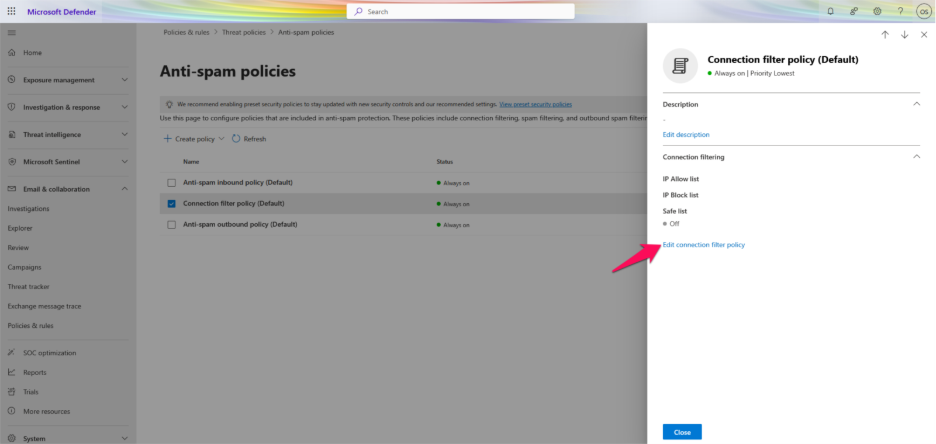936x444 pixels.
Task: Collapse the Connection filtering section
Action: coord(915,157)
